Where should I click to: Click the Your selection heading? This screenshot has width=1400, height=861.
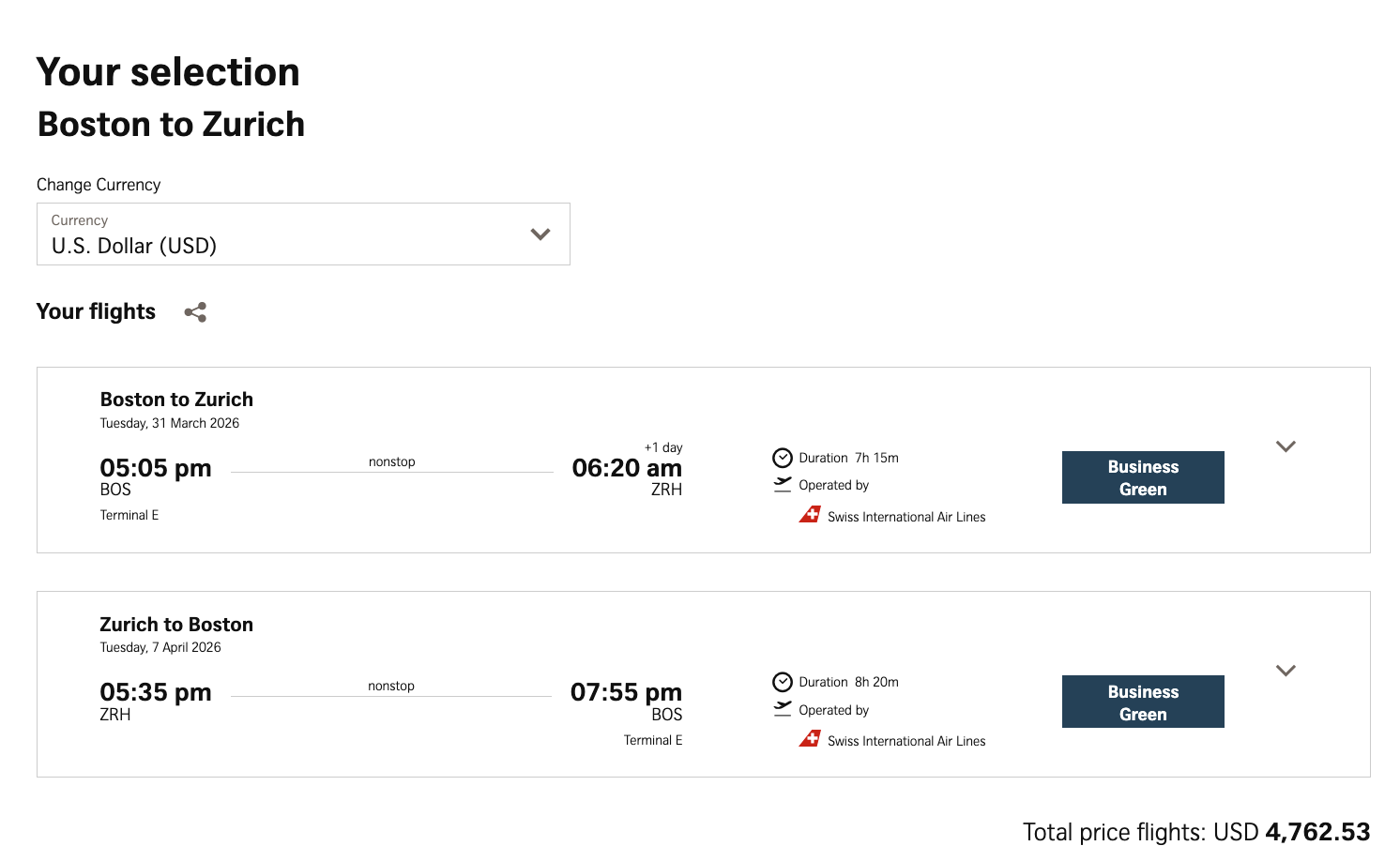point(168,70)
